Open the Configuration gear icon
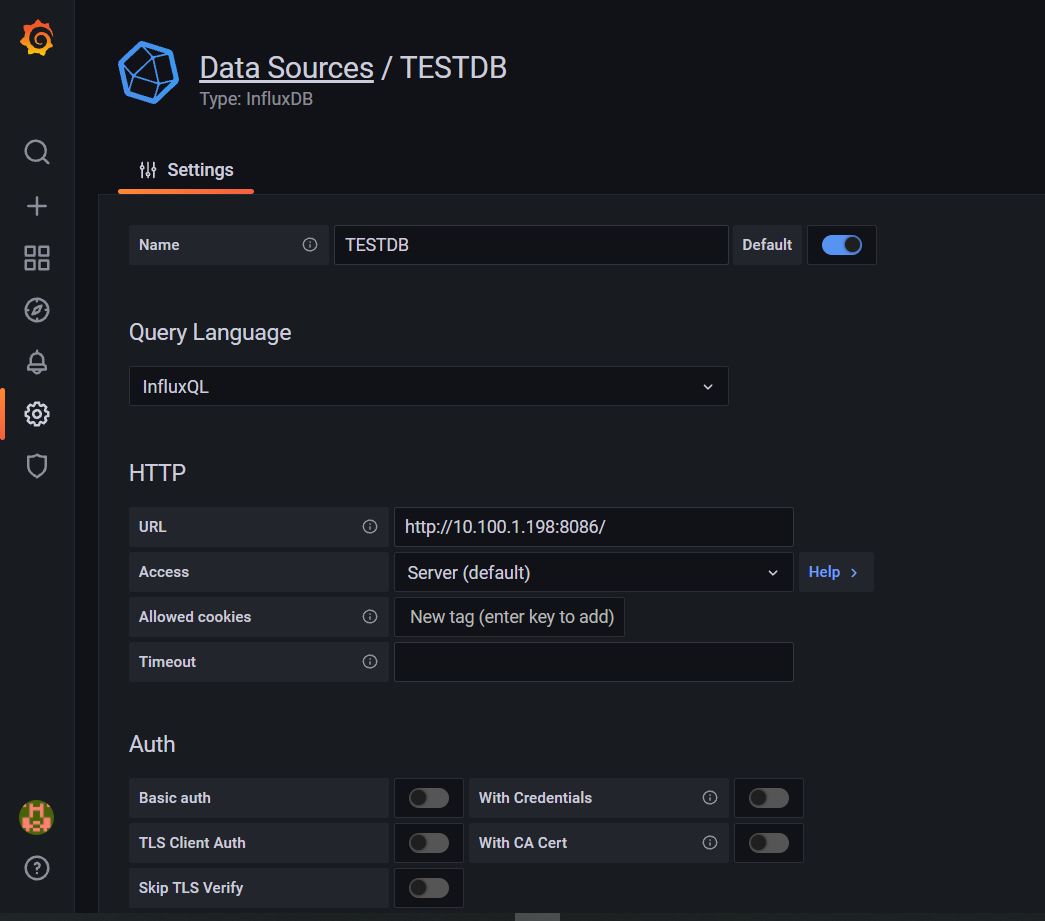 pos(37,414)
